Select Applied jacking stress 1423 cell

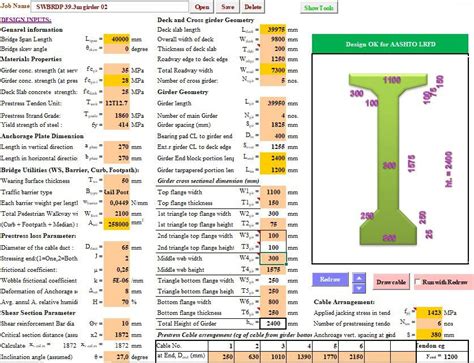pos(429,313)
